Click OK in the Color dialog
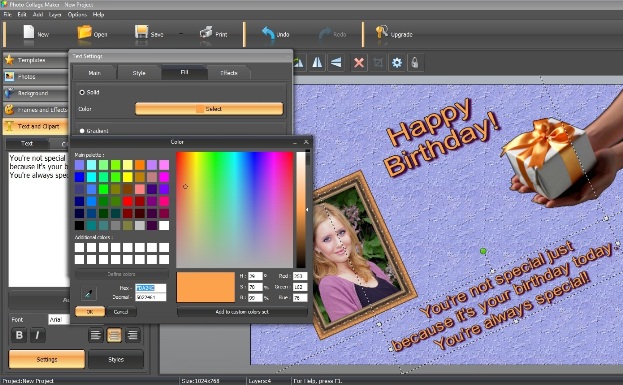 coord(90,312)
